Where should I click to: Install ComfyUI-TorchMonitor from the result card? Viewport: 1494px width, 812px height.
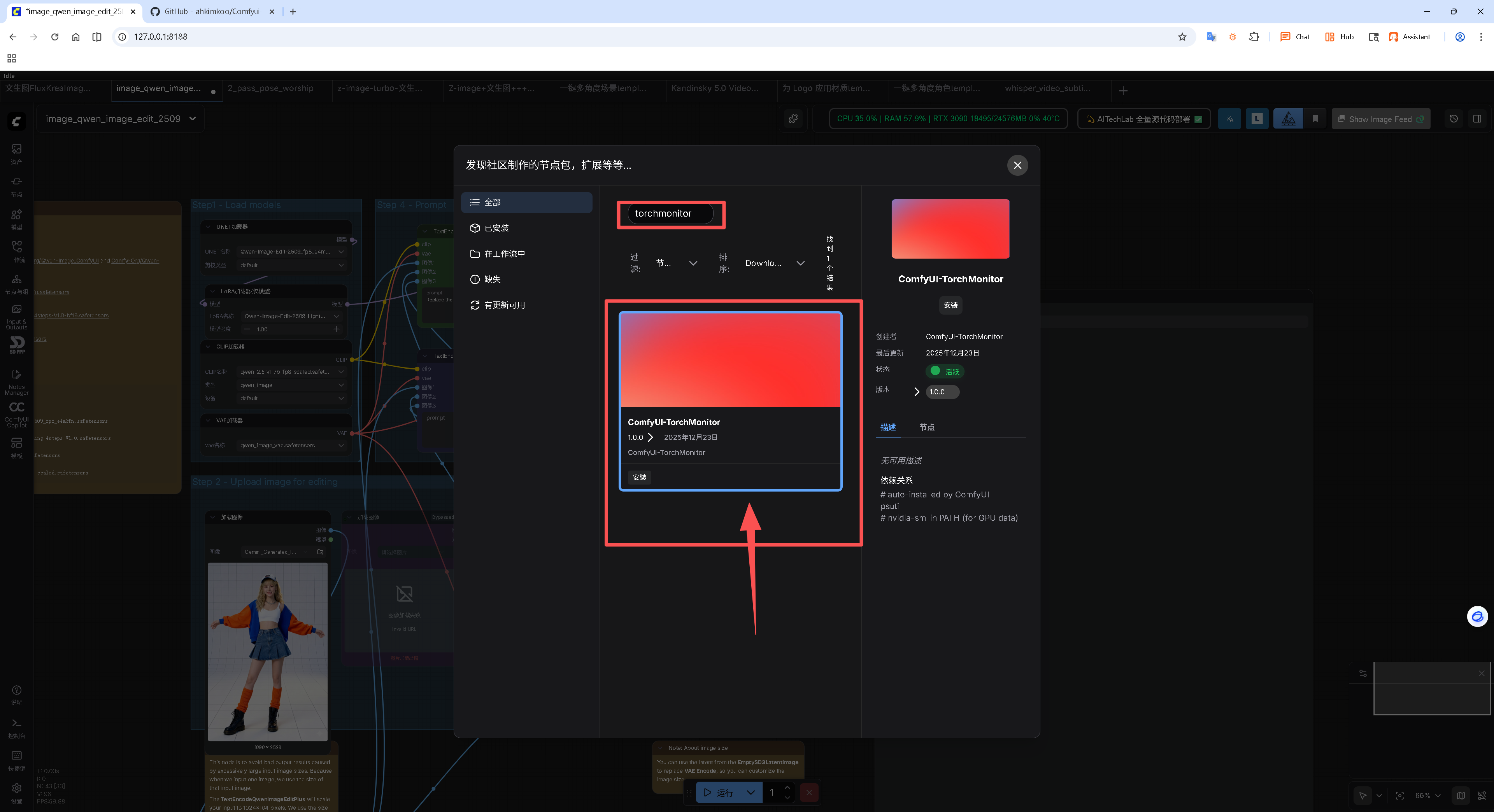(639, 477)
